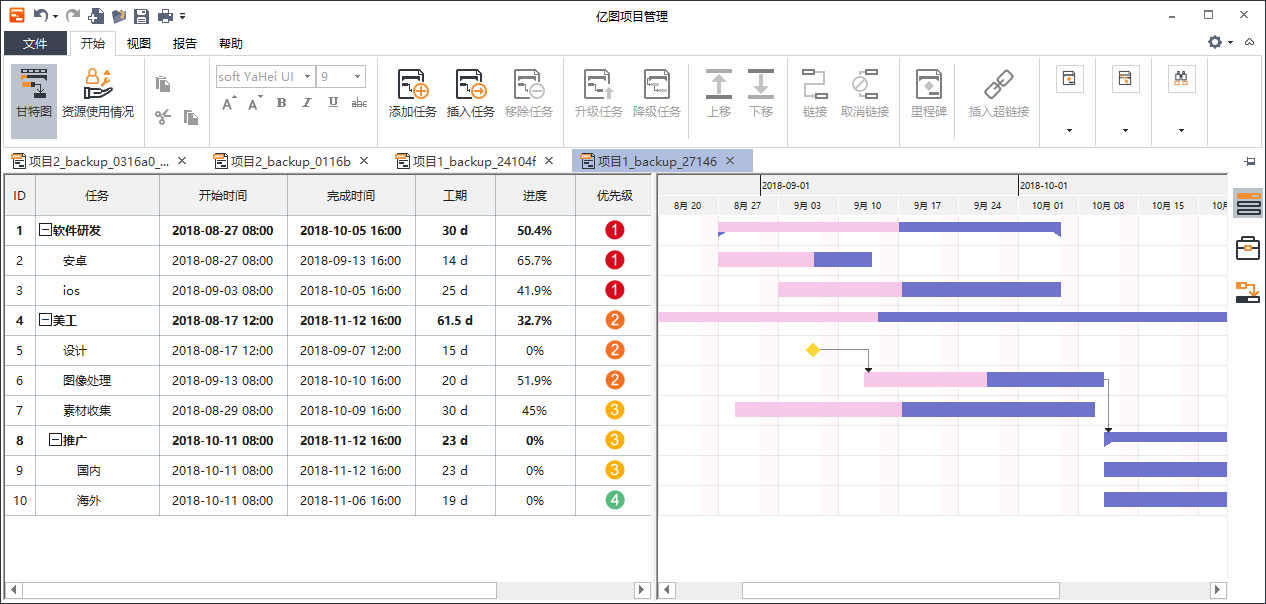Click the Undo arrow icon
This screenshot has width=1266, height=604.
[x=40, y=16]
